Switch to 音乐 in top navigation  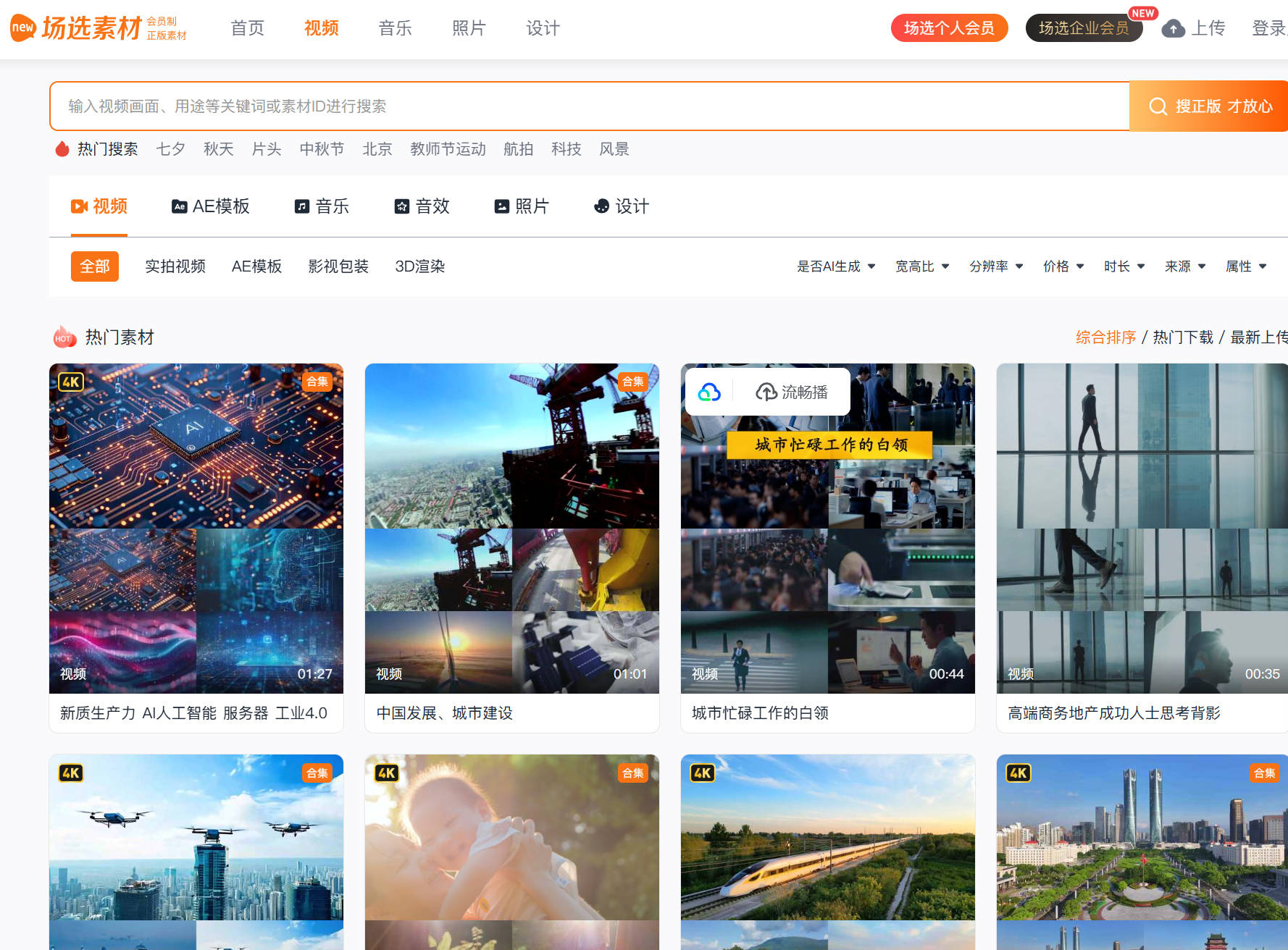click(x=395, y=28)
